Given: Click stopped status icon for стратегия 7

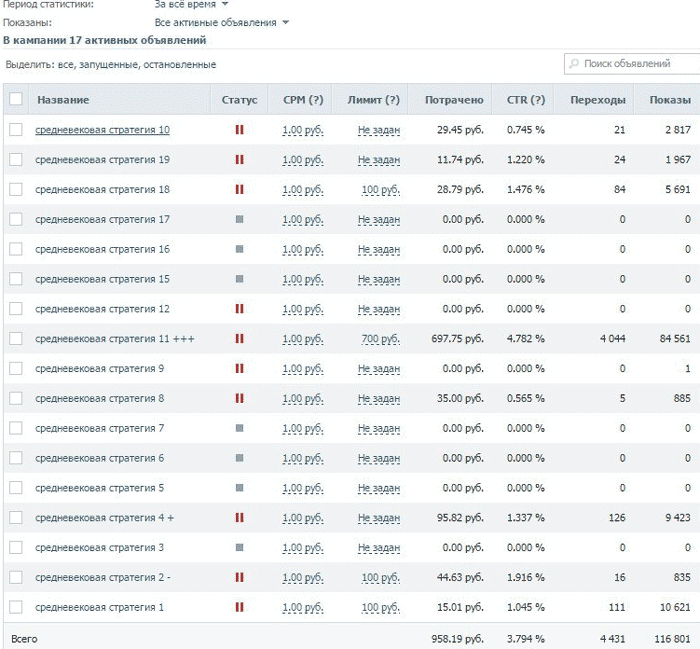Looking at the screenshot, I should click(239, 428).
